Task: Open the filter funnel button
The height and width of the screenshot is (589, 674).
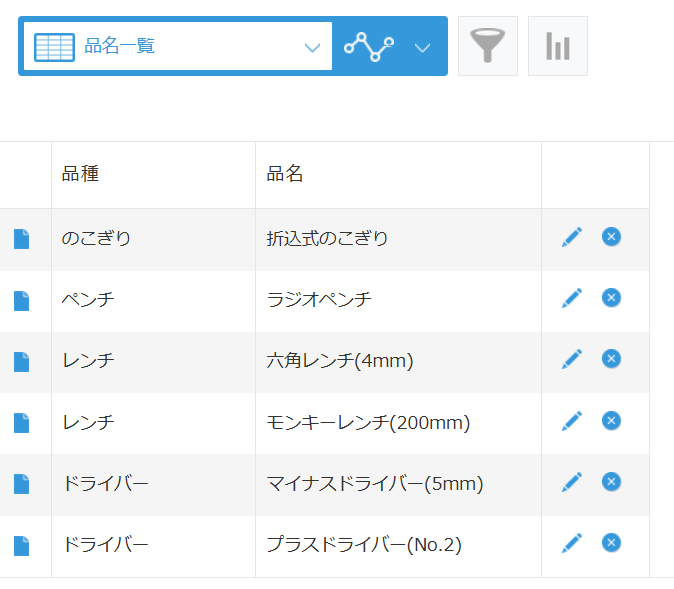Action: tap(488, 46)
